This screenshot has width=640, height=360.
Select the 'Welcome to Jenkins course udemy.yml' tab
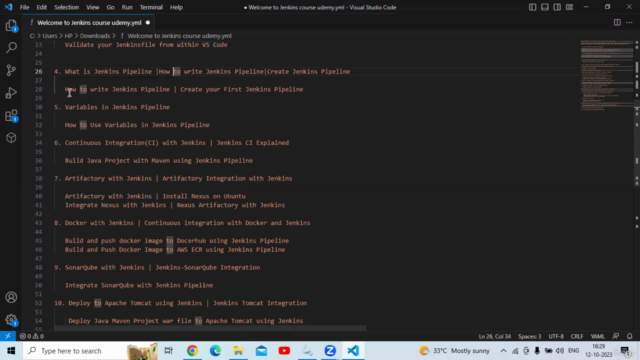click(89, 22)
